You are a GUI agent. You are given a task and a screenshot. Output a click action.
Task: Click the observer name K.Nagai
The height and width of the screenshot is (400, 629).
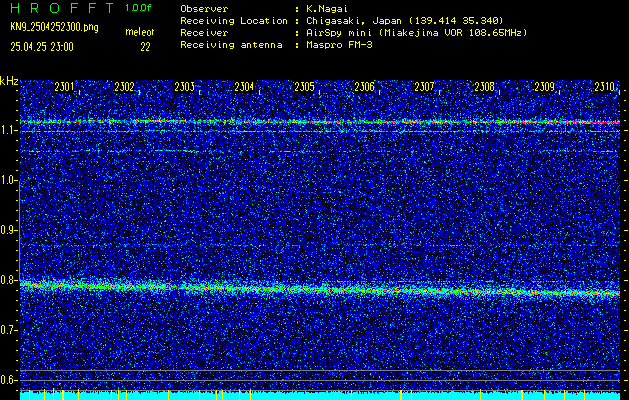point(325,9)
